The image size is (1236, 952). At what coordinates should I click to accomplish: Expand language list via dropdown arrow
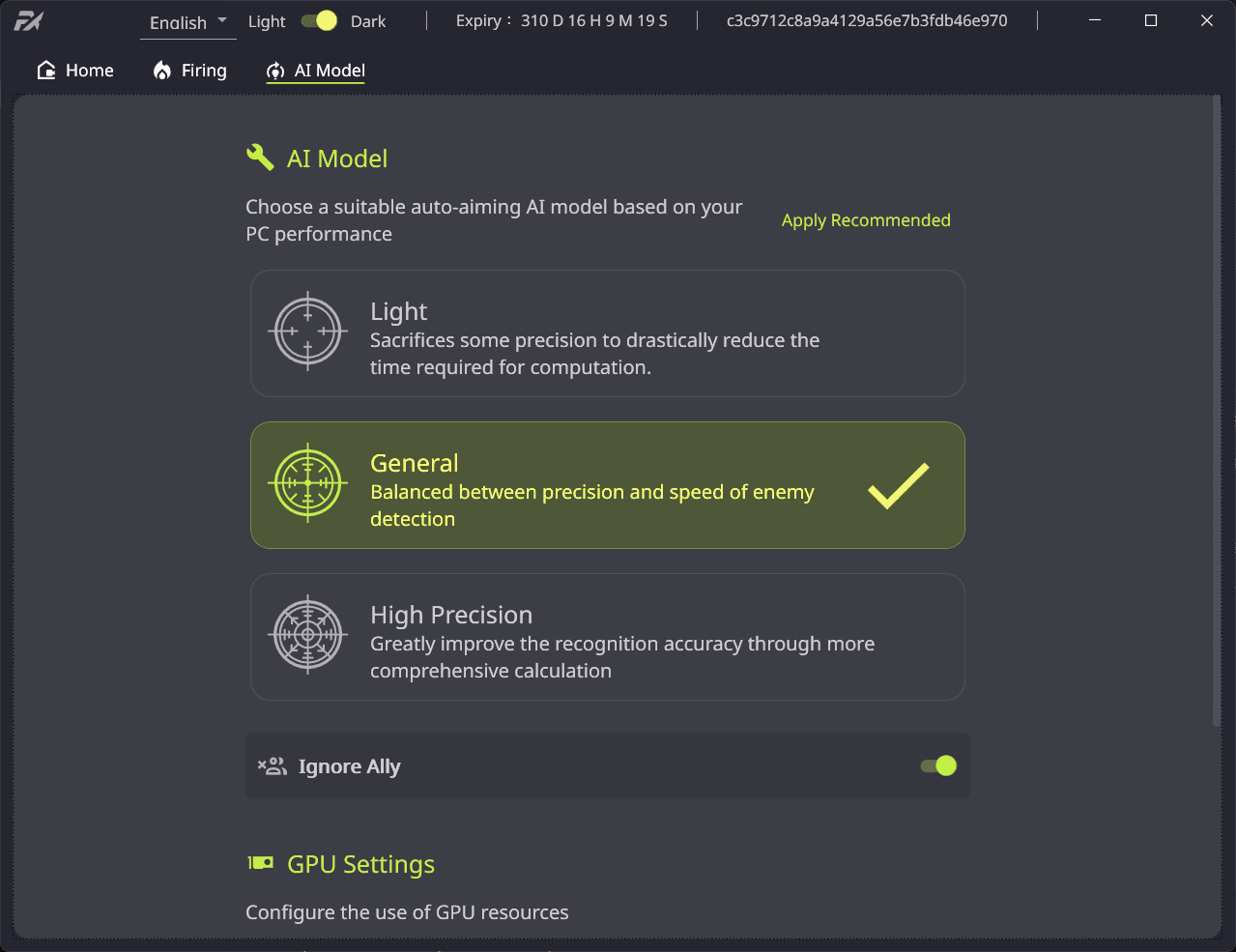click(x=222, y=20)
